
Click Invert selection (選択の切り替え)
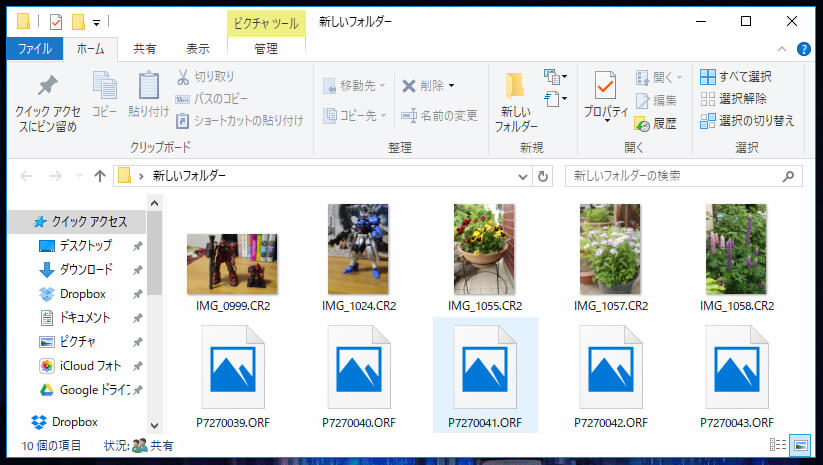(747, 121)
